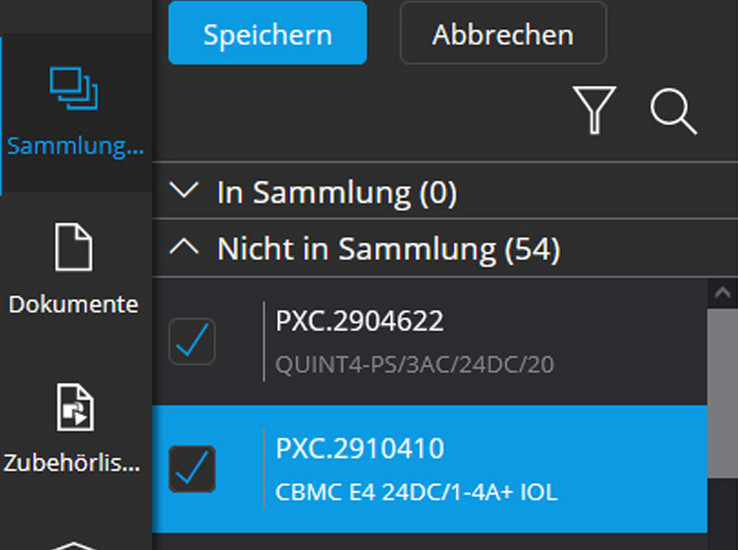Click the Sammlung stacked-squares sidebar icon
The image size is (738, 550).
[x=74, y=88]
